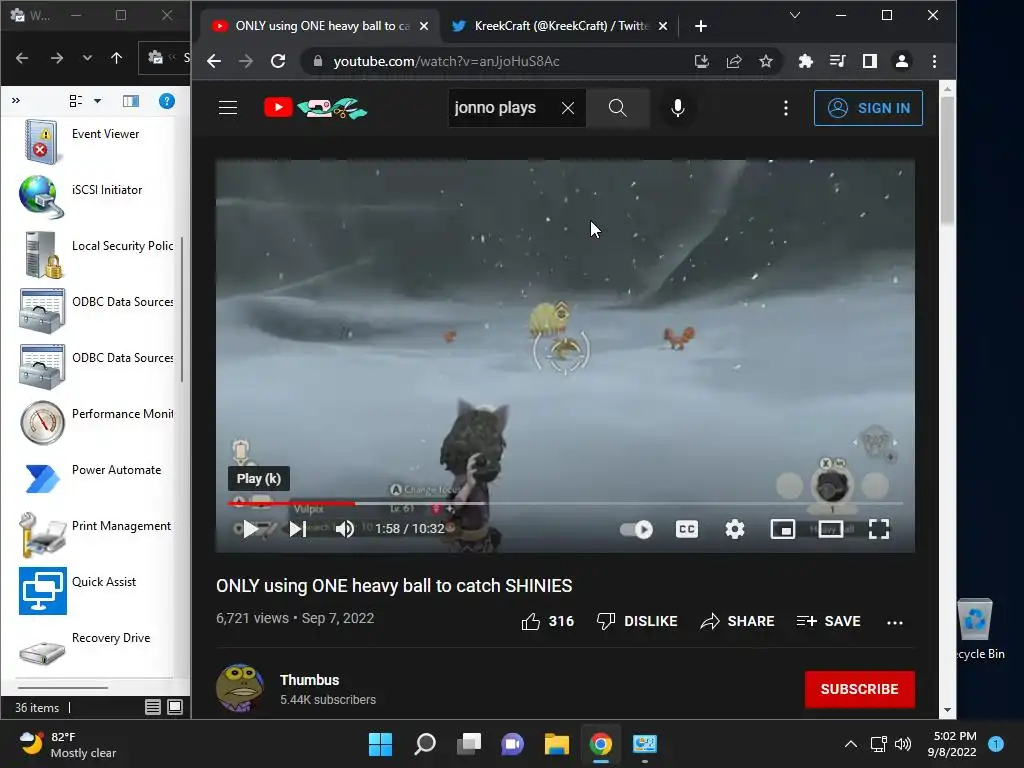Go up one folder in Explorer
Image resolution: width=1024 pixels, height=768 pixels.
116,58
